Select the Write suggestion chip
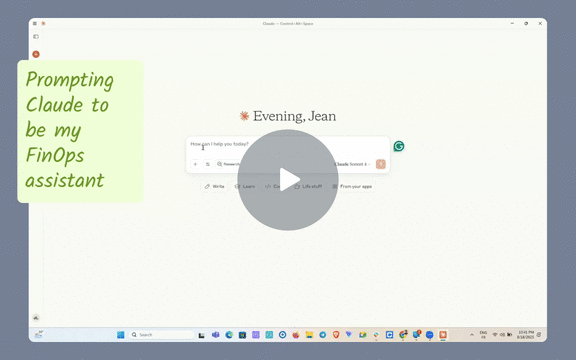Image resolution: width=576 pixels, height=360 pixels. point(215,187)
